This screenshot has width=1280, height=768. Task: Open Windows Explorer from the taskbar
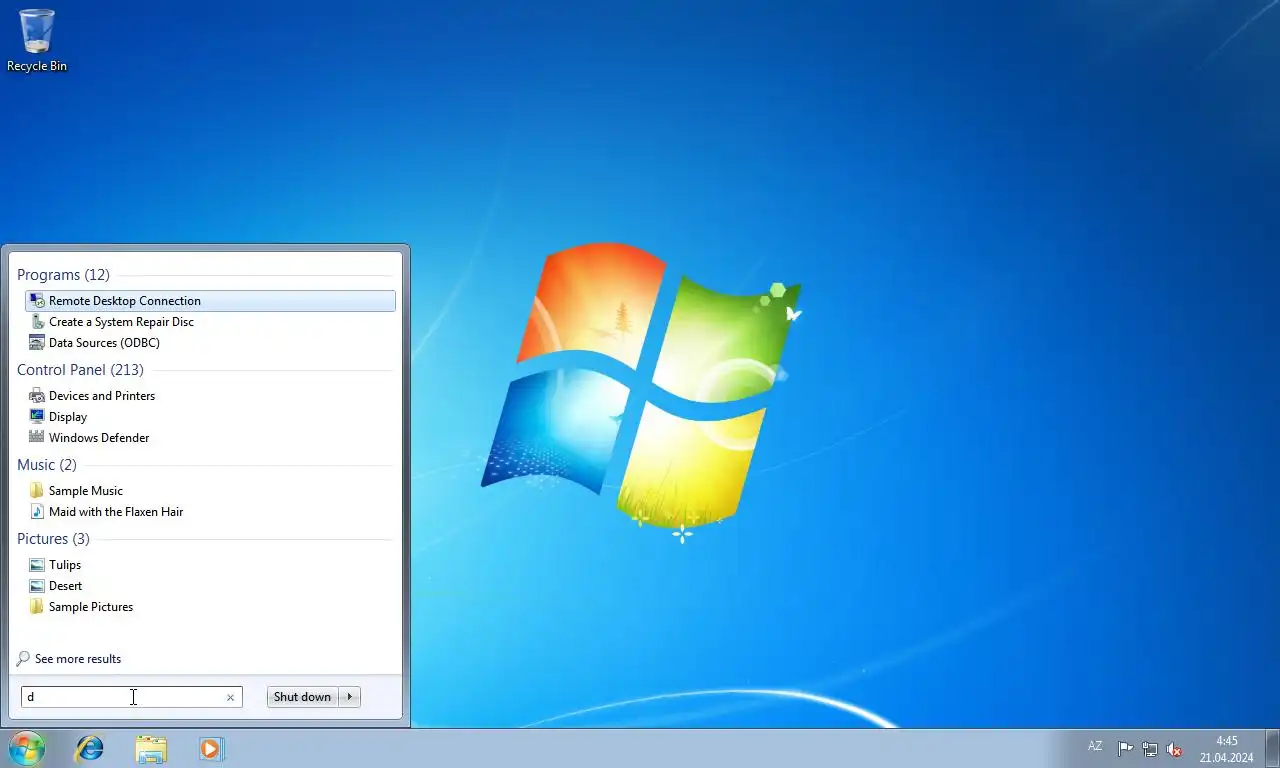(151, 749)
